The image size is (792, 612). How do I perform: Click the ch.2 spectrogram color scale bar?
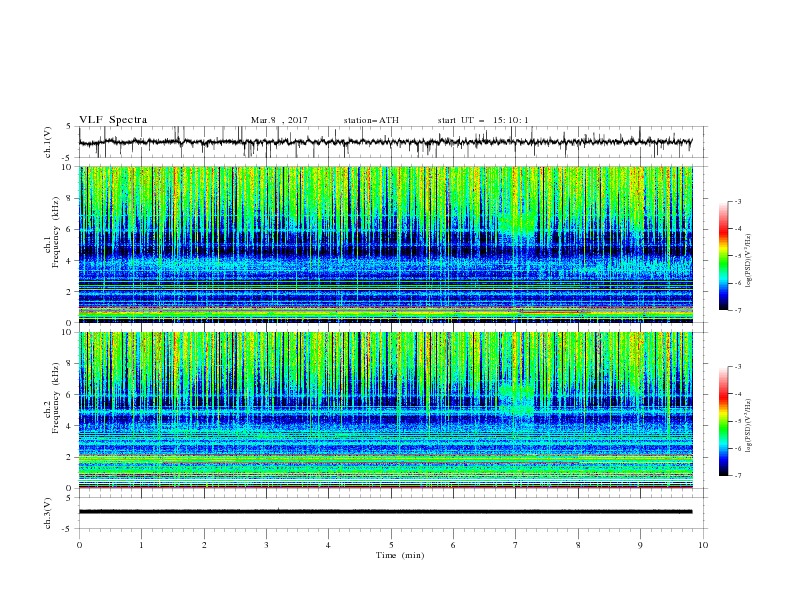click(x=723, y=421)
